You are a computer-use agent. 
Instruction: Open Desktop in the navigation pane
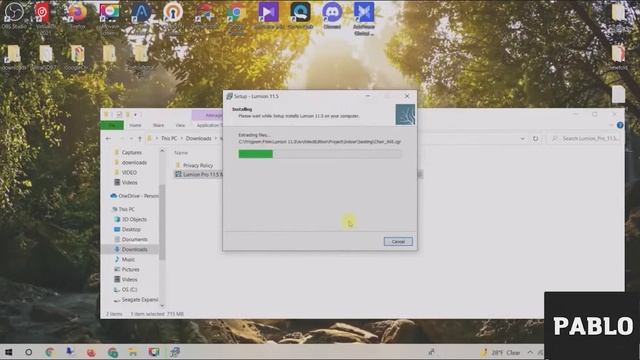coord(131,229)
